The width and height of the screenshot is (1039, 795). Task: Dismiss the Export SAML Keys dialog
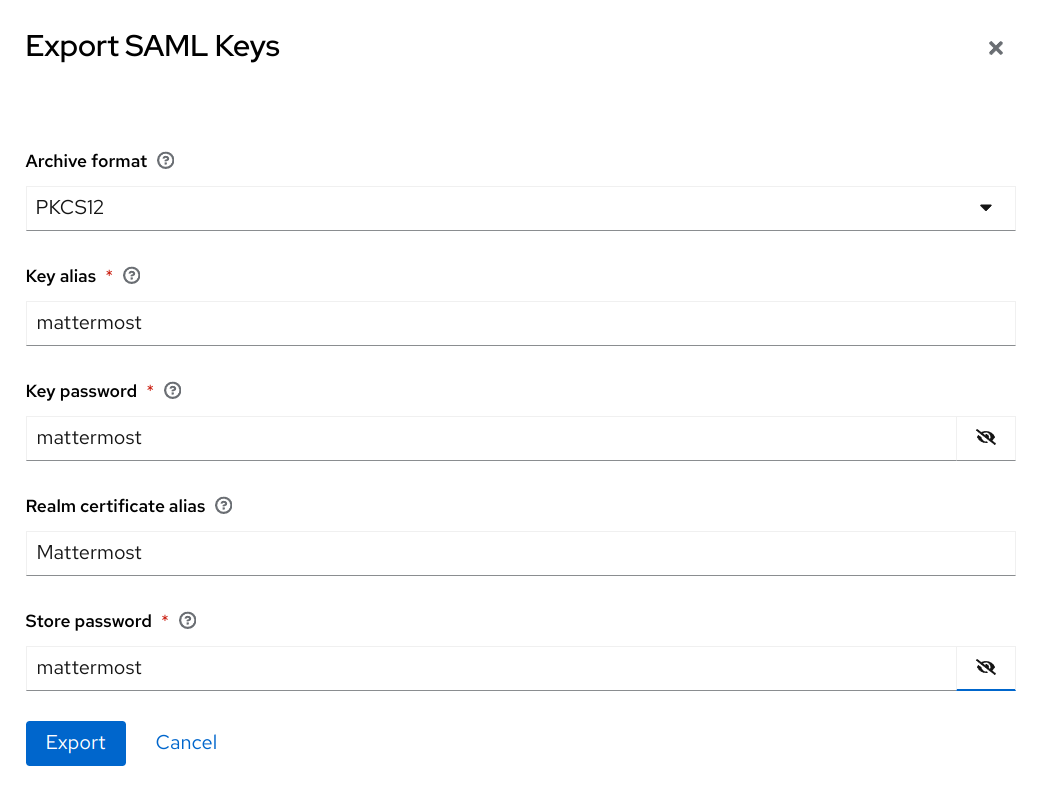pos(995,47)
